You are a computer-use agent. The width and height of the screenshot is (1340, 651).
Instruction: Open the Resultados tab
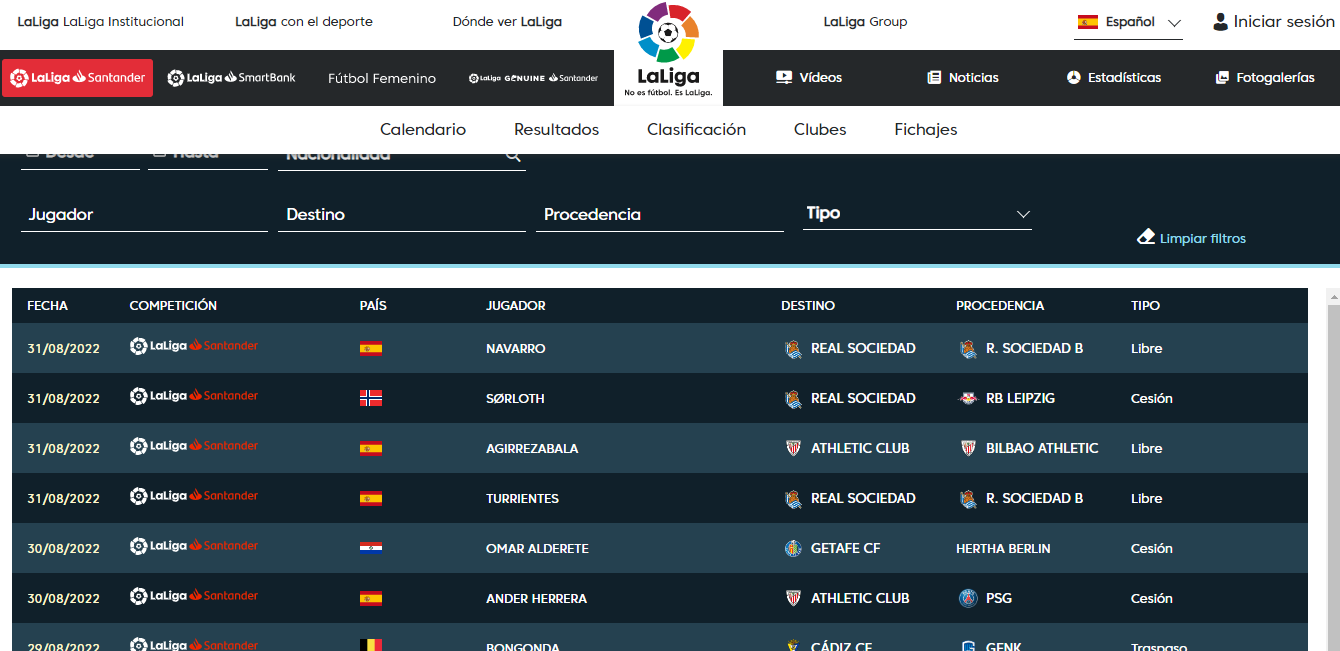[556, 129]
